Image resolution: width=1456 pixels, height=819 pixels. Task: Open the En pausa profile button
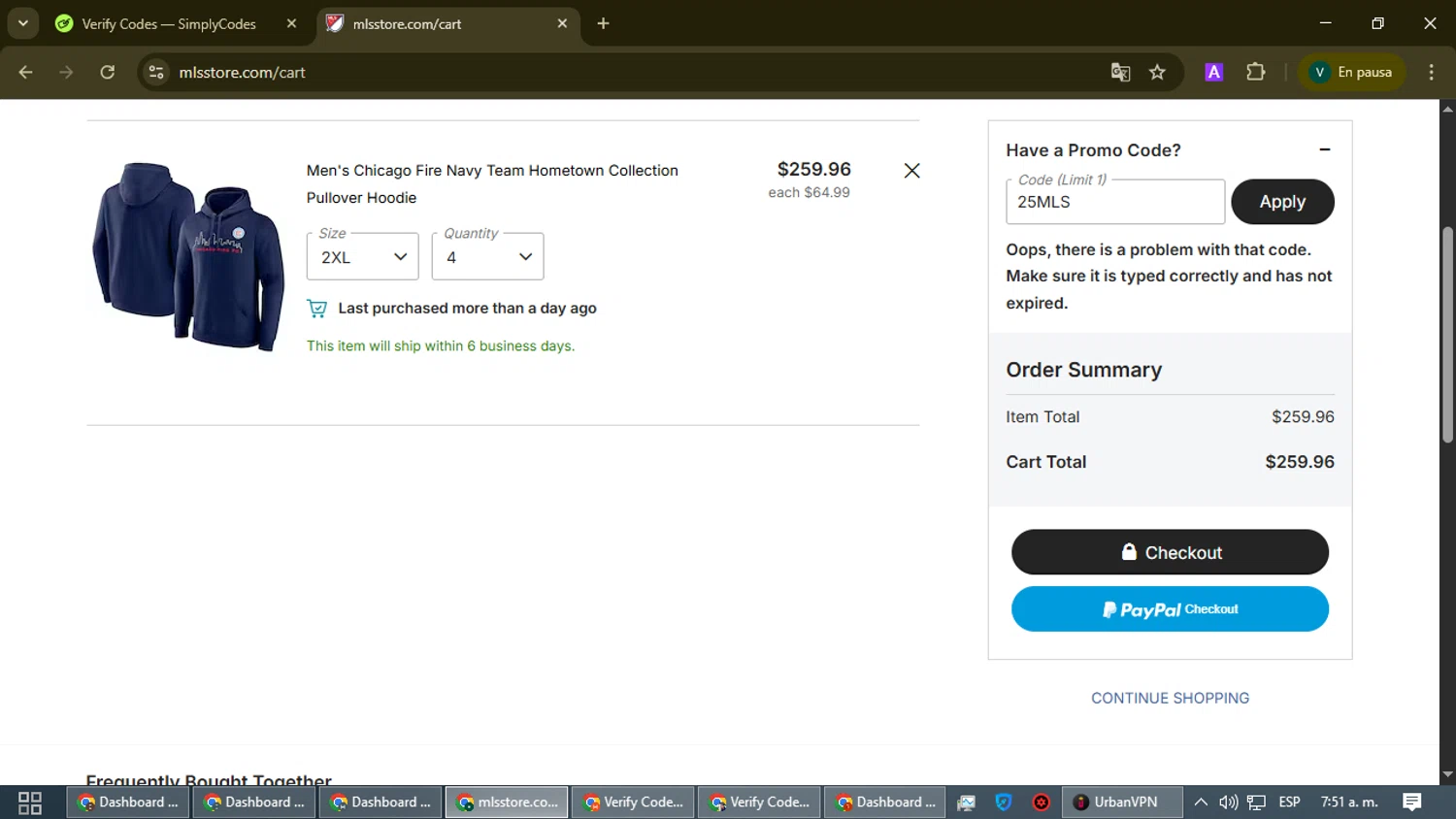[1351, 72]
